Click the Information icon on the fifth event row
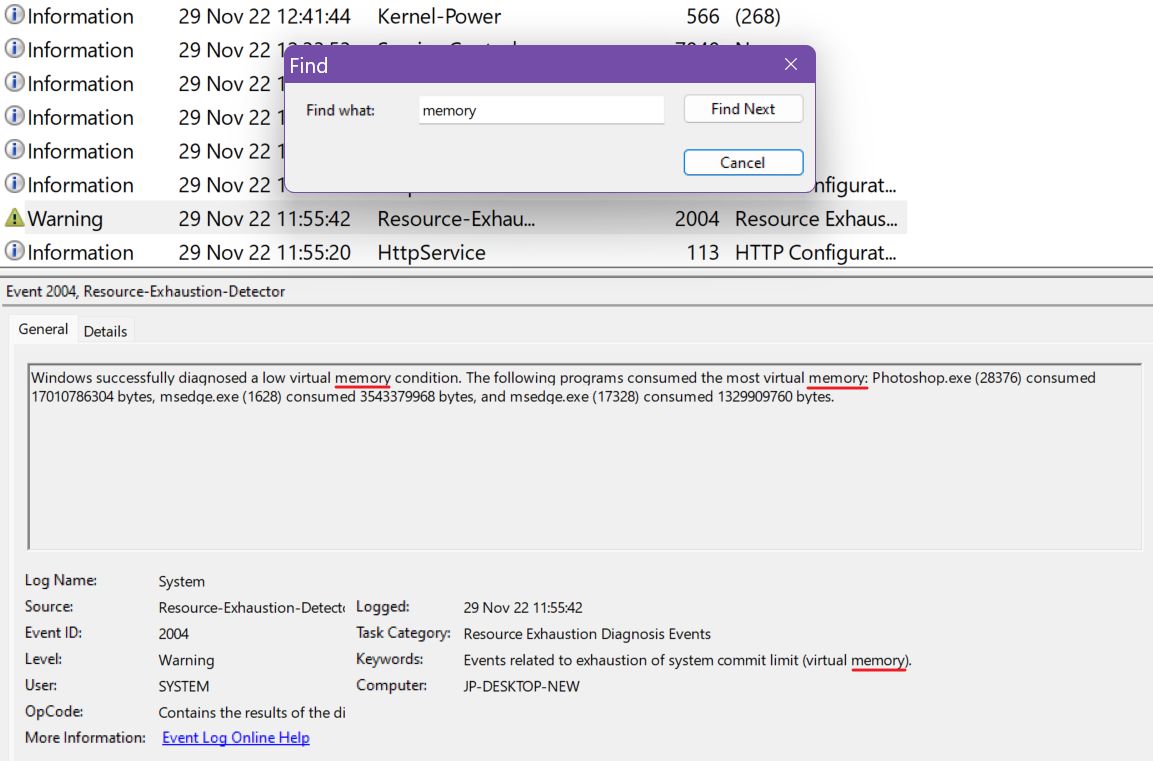 [14, 151]
